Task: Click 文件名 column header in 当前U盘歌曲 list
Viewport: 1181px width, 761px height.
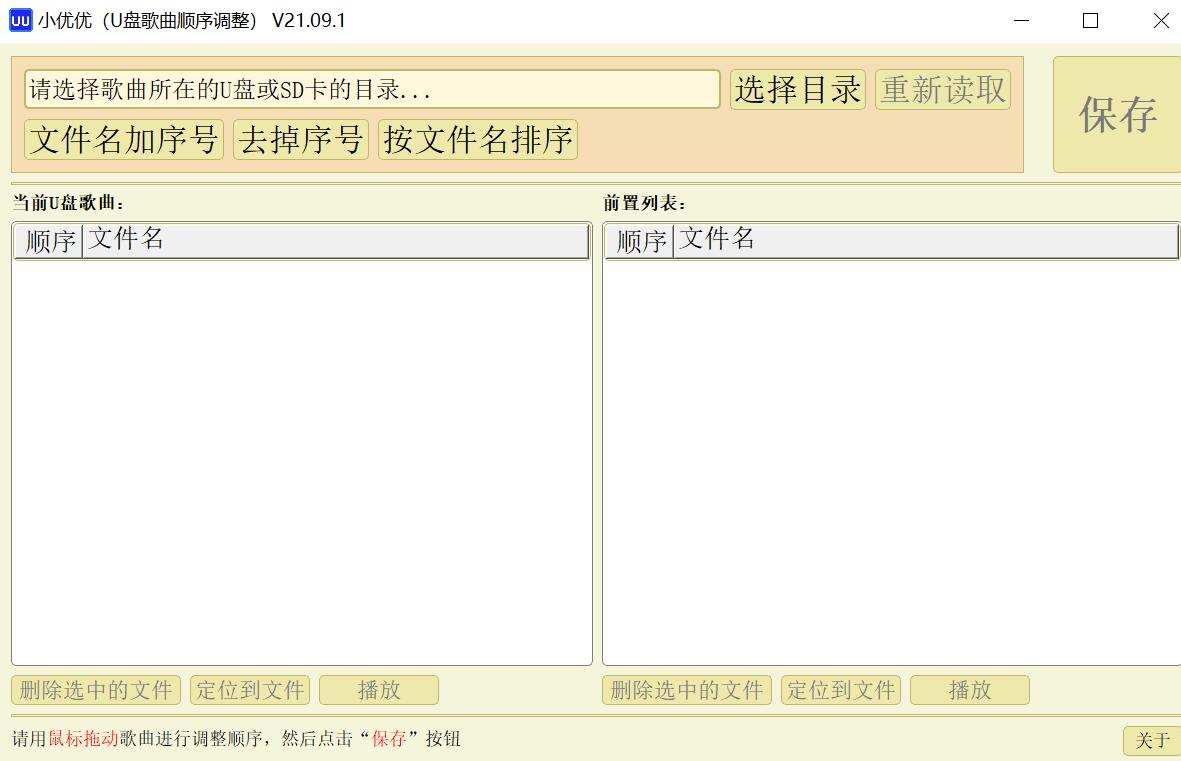Action: (x=335, y=242)
